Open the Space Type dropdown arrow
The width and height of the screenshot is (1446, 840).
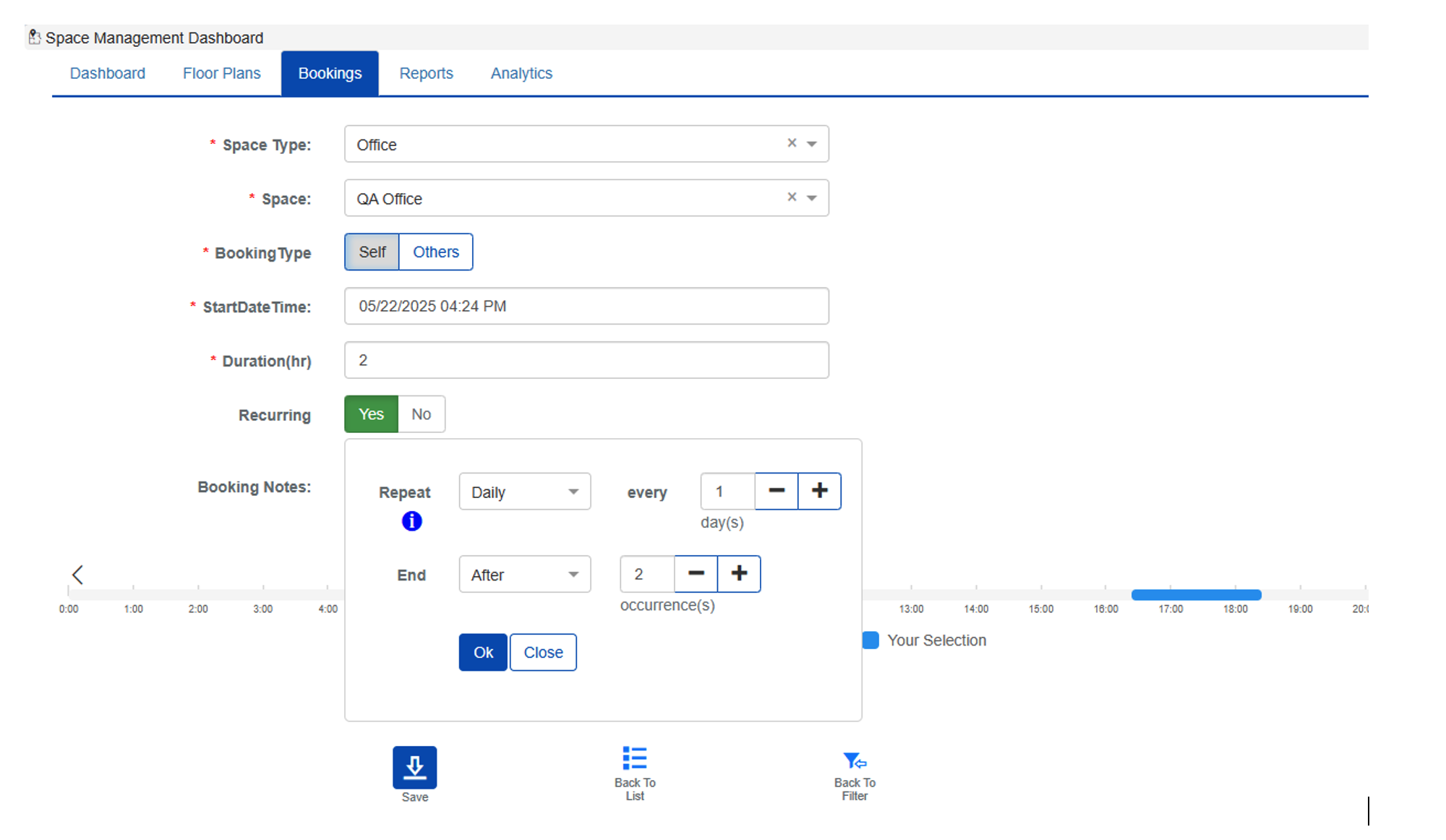pos(812,144)
